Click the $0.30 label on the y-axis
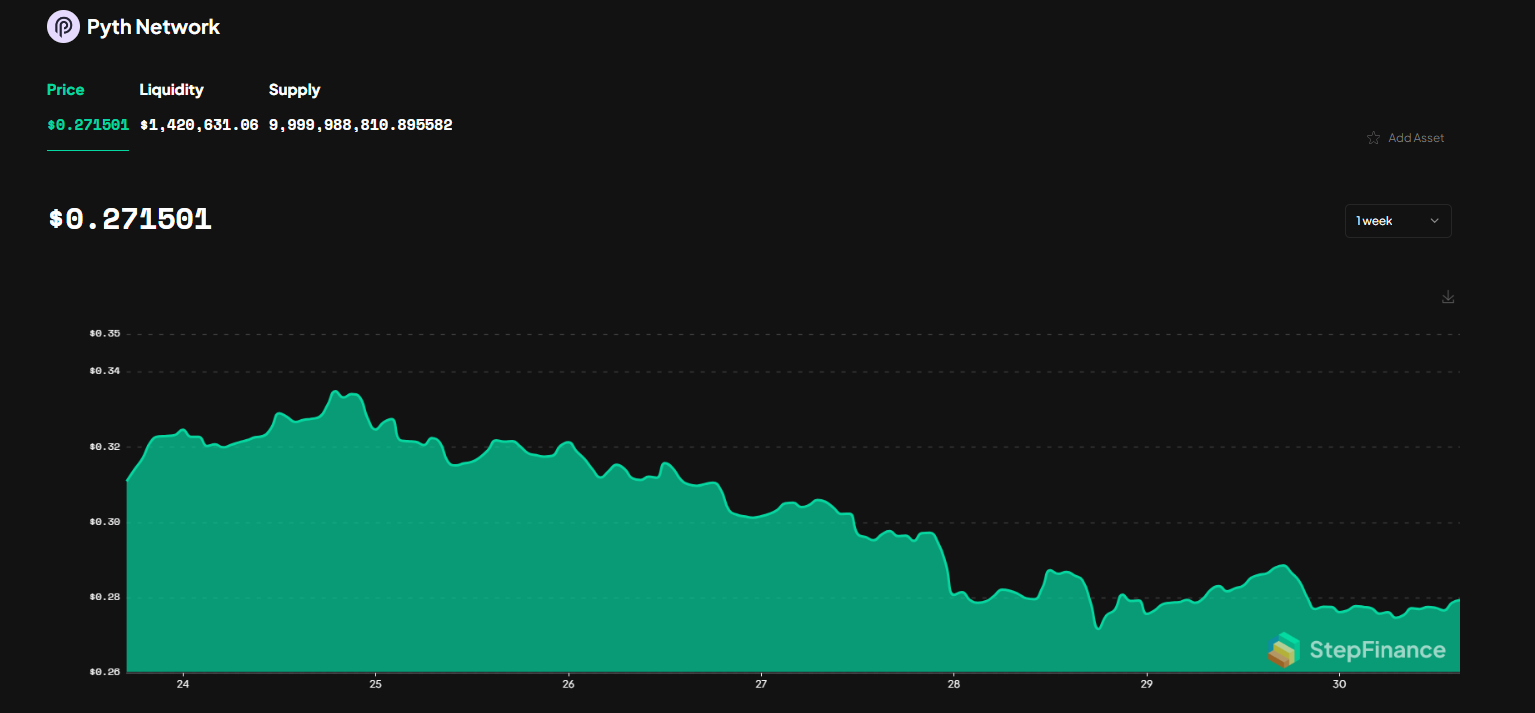This screenshot has width=1535, height=713. 104,522
